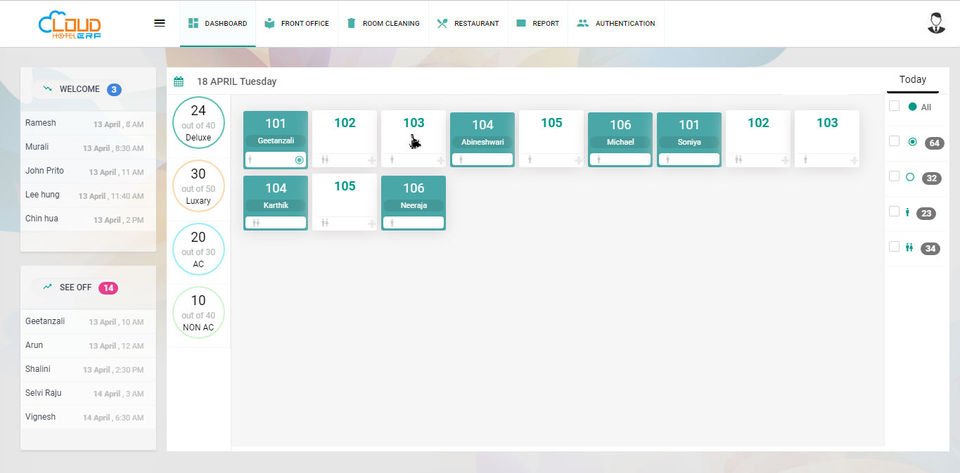Go to Room Cleaning
Viewport: 960px width, 473px height.
point(383,23)
